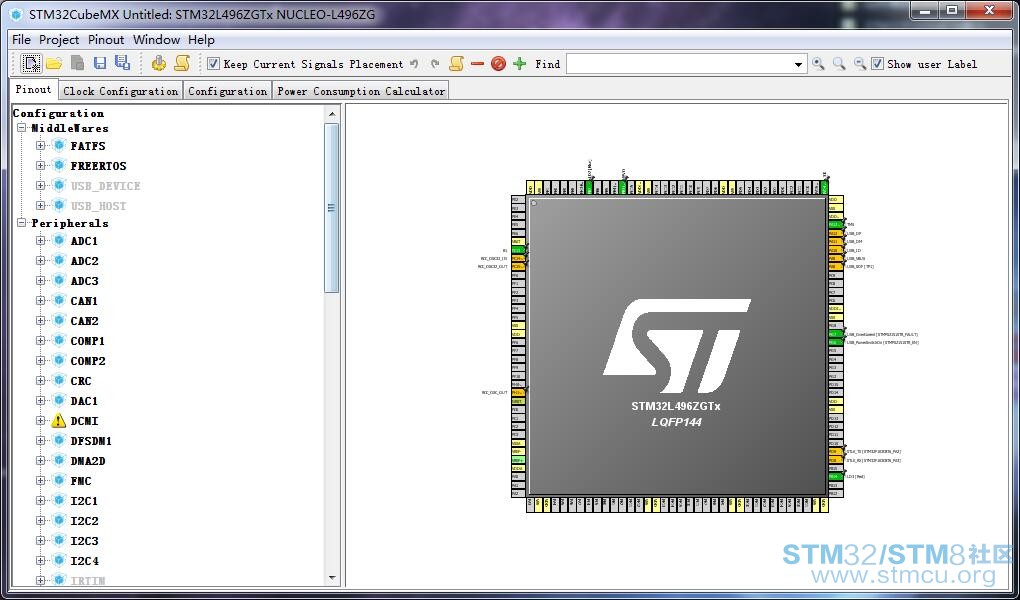Select DFSDM1 in the peripherals tree
The width and height of the screenshot is (1020, 600).
click(x=91, y=441)
